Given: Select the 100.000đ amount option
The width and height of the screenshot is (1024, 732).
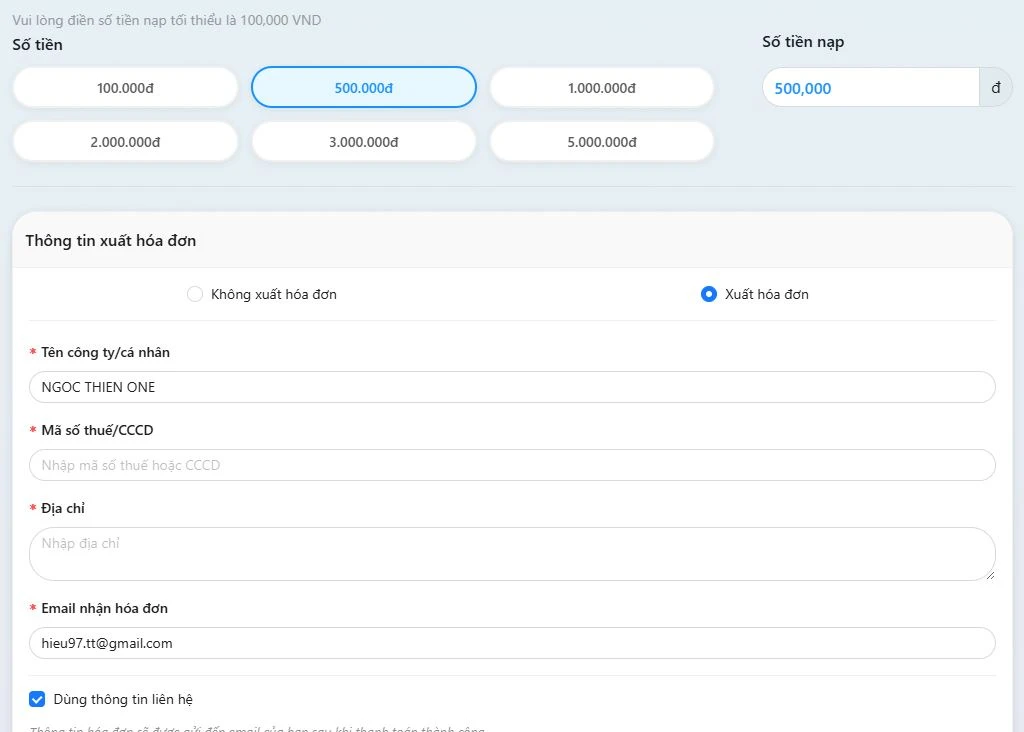Looking at the screenshot, I should coord(125,88).
